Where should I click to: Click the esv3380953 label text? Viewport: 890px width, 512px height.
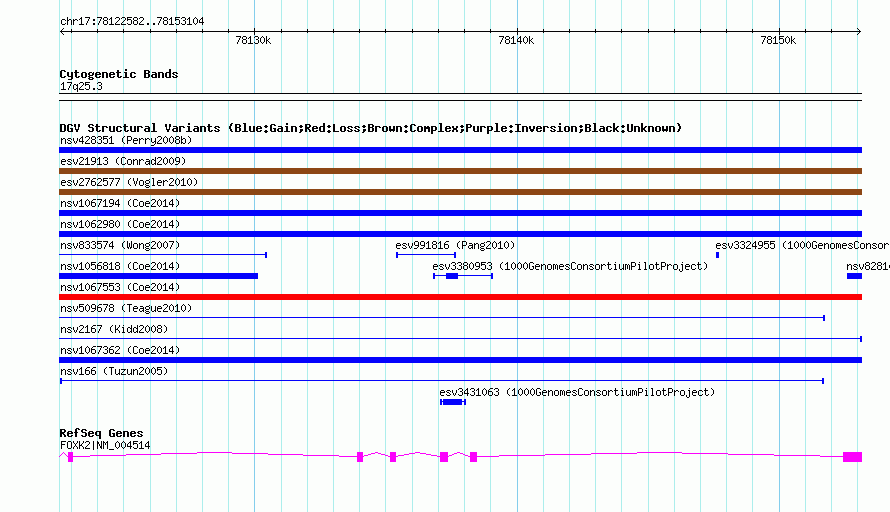(570, 266)
